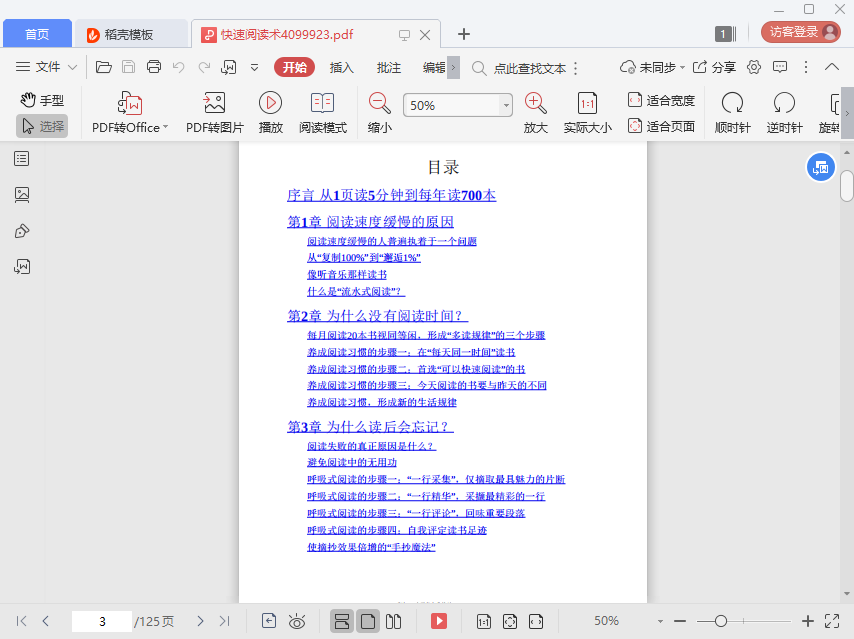Click 访客登录 login button
The height and width of the screenshot is (639, 854).
(x=801, y=32)
